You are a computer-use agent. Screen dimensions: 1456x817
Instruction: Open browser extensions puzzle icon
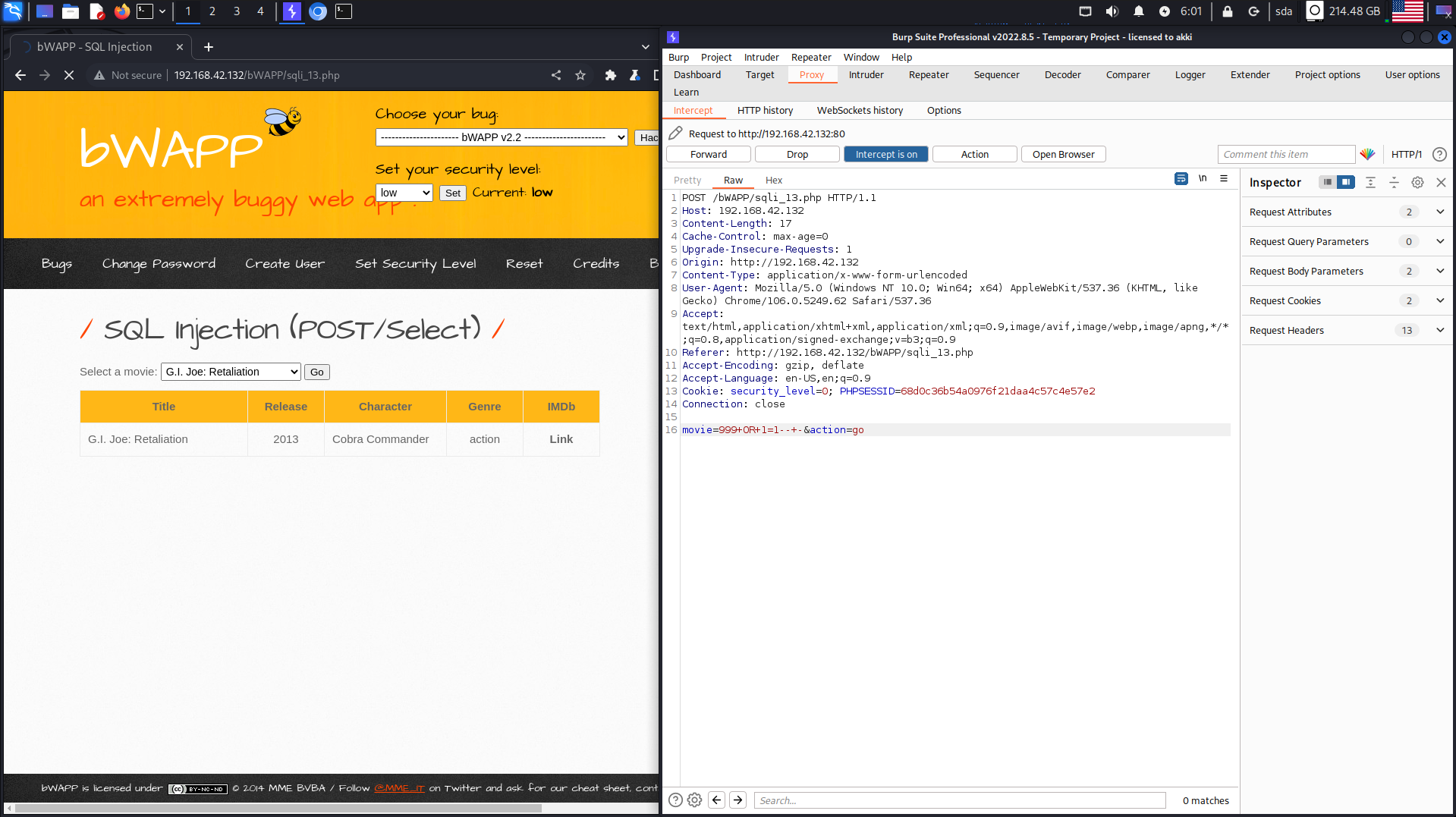[610, 75]
